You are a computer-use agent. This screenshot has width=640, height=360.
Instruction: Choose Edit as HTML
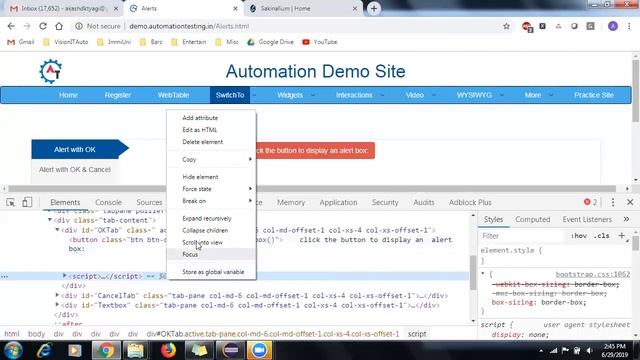(x=211, y=130)
